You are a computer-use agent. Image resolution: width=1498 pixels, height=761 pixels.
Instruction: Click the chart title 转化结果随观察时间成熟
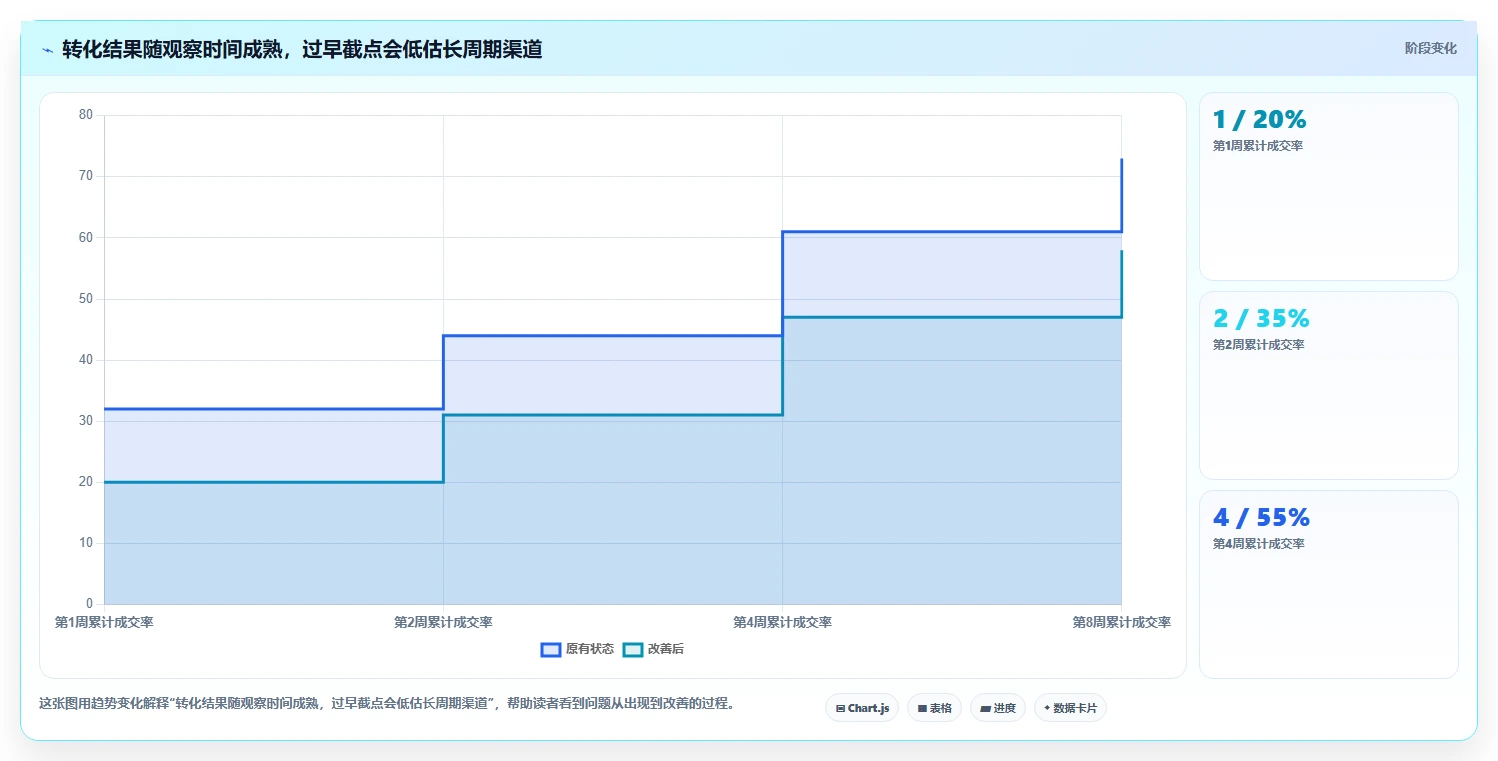click(302, 49)
